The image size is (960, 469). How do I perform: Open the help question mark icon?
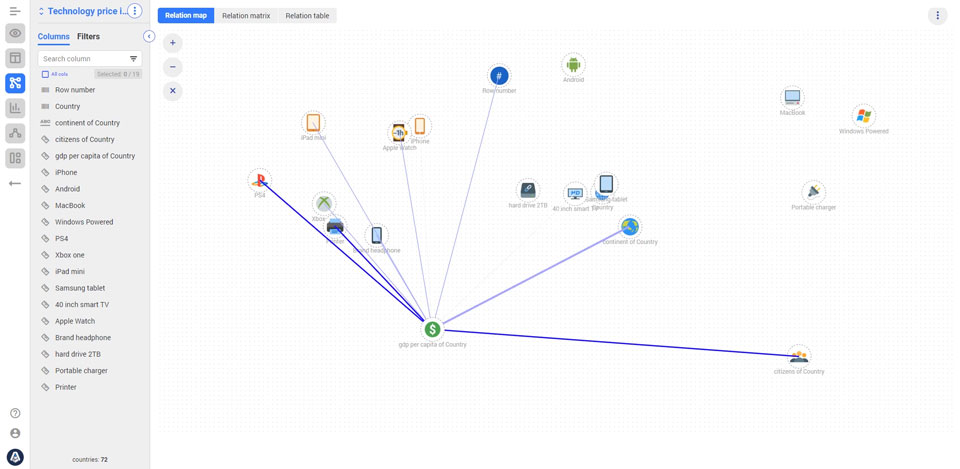point(15,413)
